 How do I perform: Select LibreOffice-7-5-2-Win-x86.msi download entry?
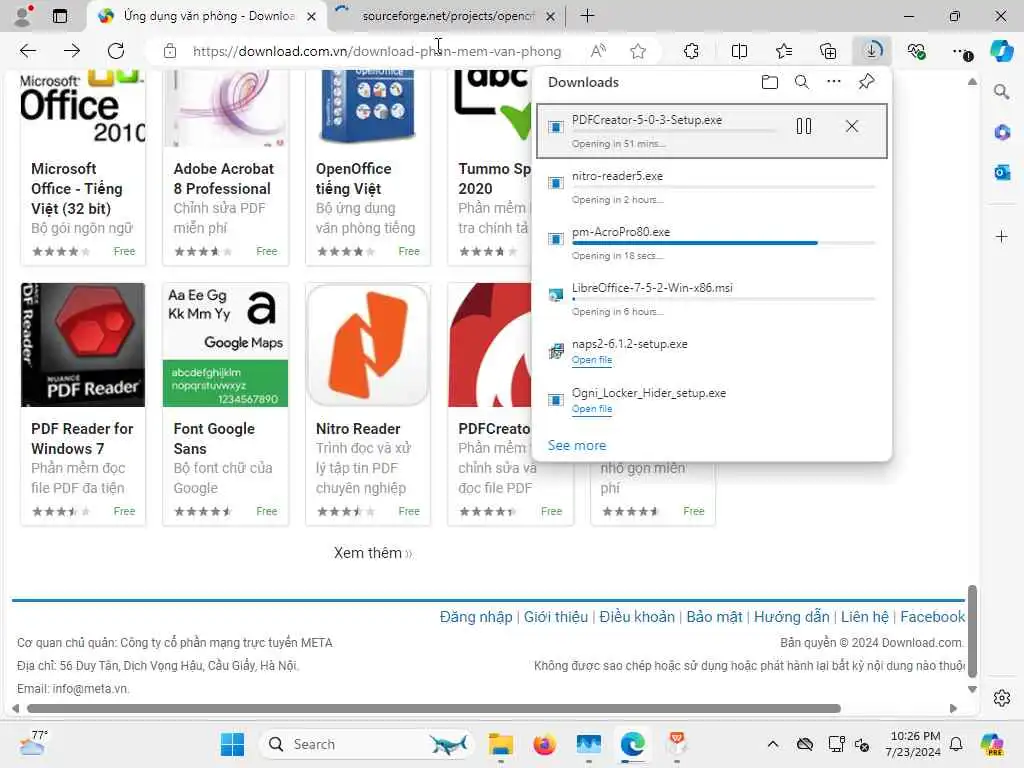point(712,299)
